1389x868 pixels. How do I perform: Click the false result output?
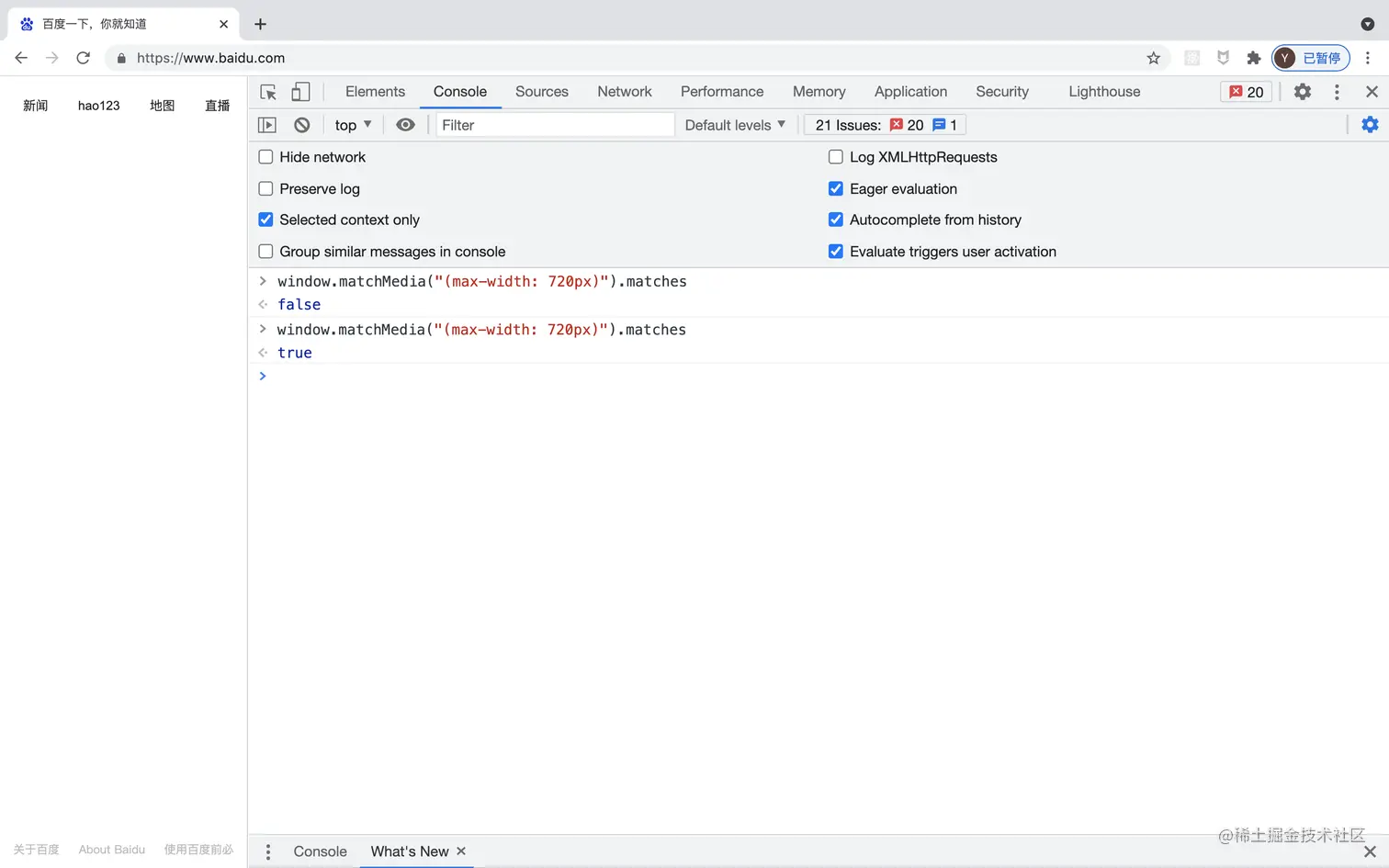(x=299, y=305)
